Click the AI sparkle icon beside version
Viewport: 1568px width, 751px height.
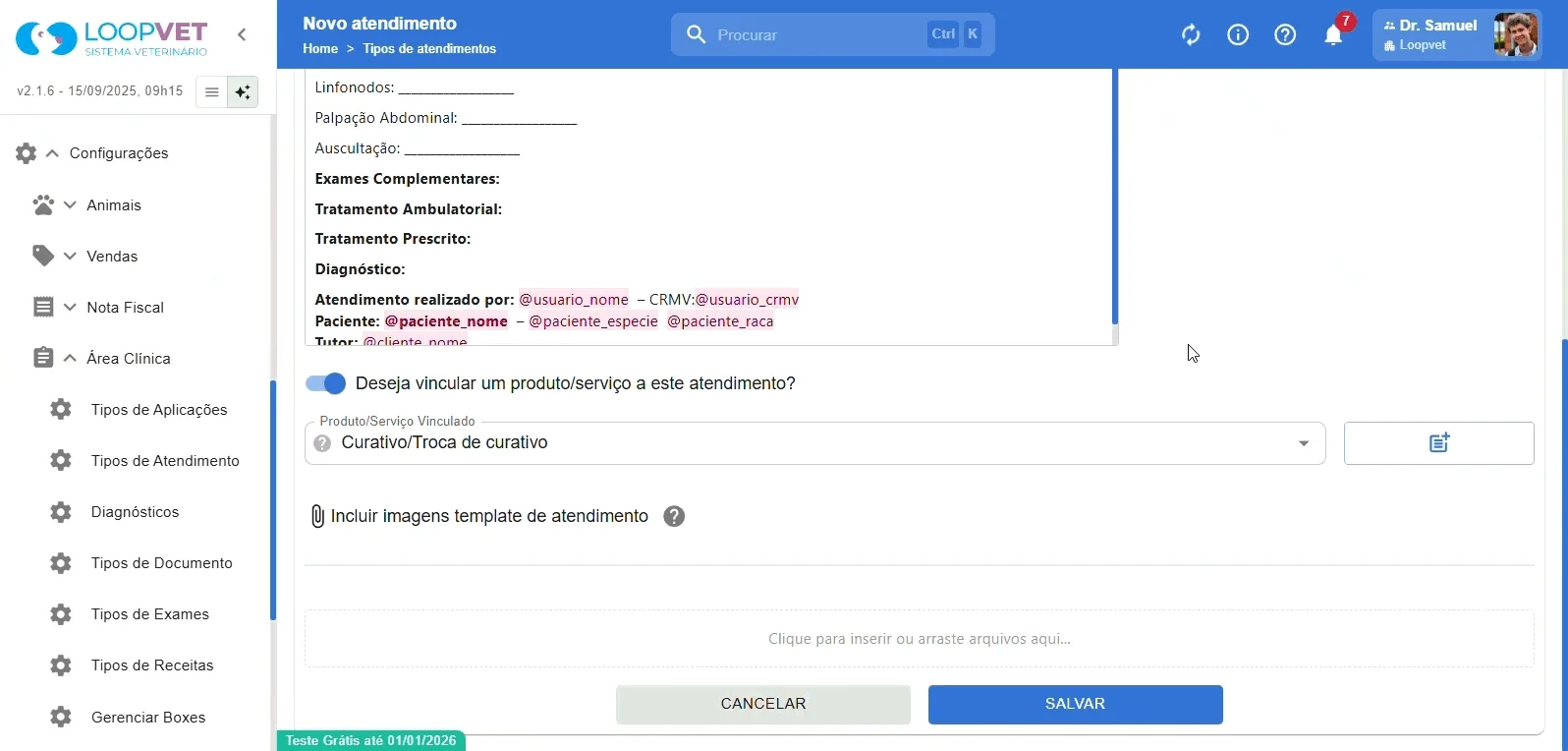pyautogui.click(x=243, y=92)
